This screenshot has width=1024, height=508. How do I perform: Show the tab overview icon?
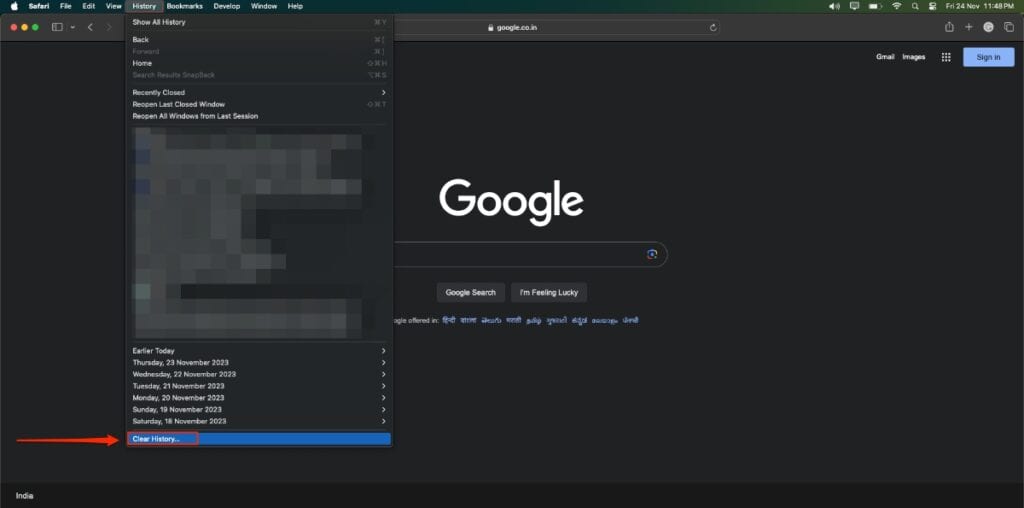1009,27
